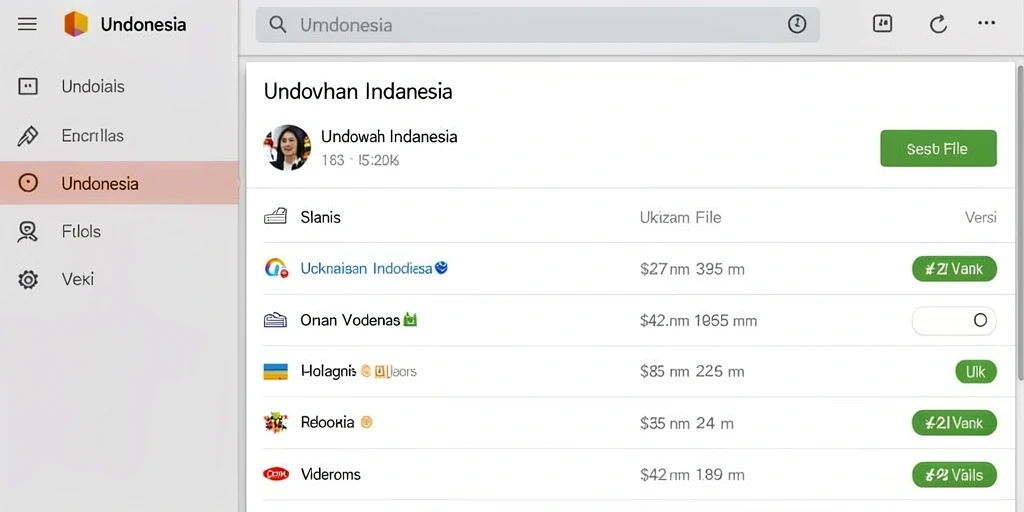
Task: Click the $35 nm 24 m value
Action: (686, 423)
